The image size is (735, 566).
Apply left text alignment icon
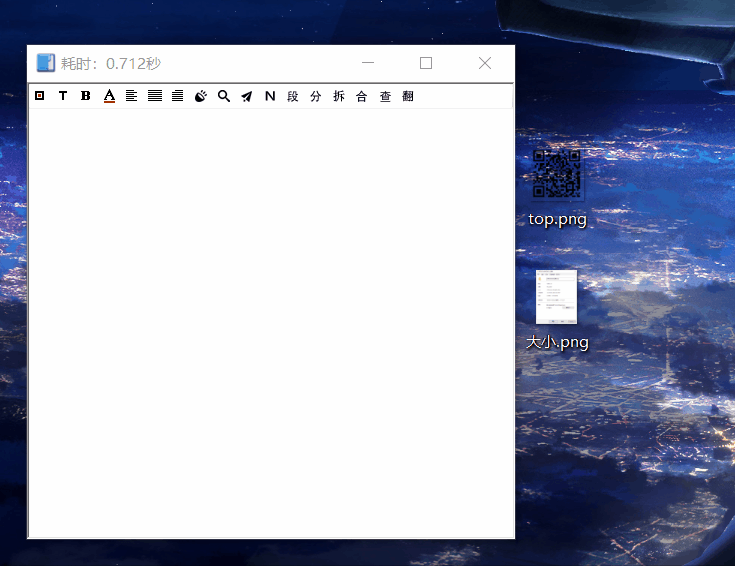131,96
